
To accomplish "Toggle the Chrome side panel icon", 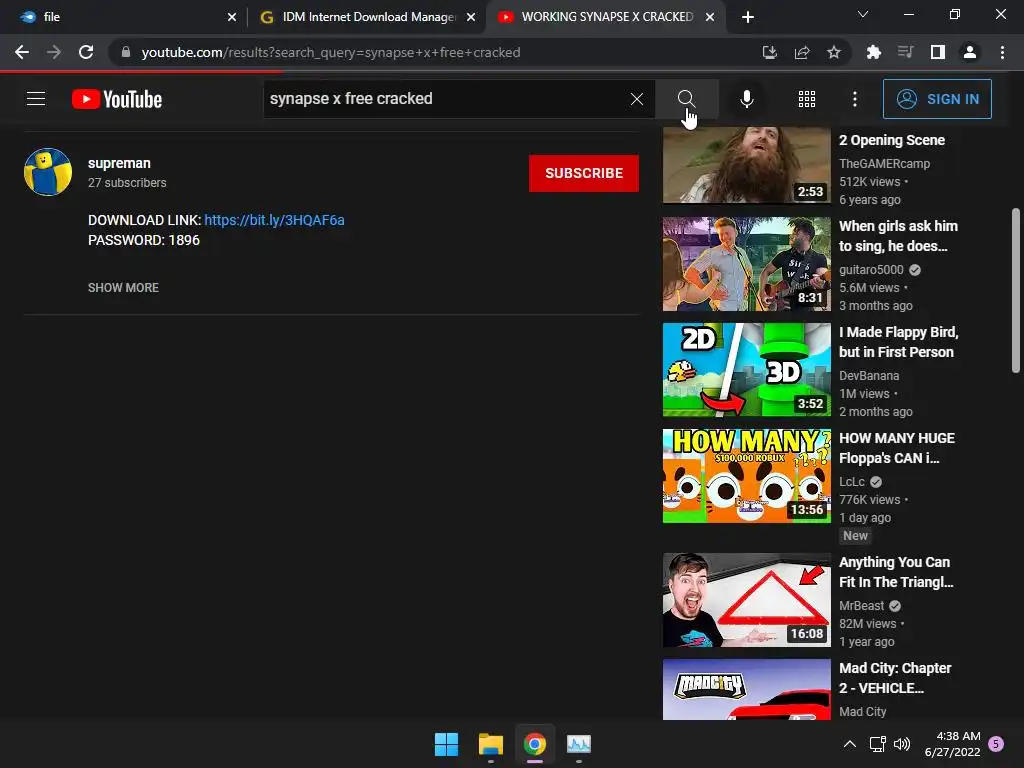I will [x=938, y=52].
